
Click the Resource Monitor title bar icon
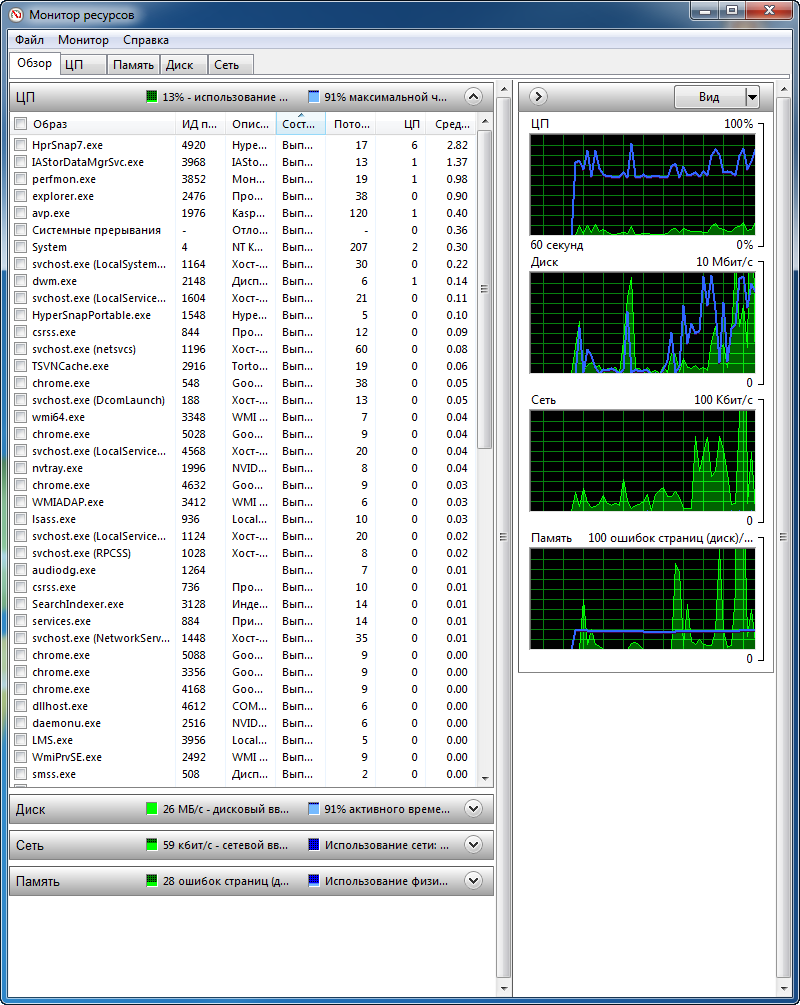16,14
